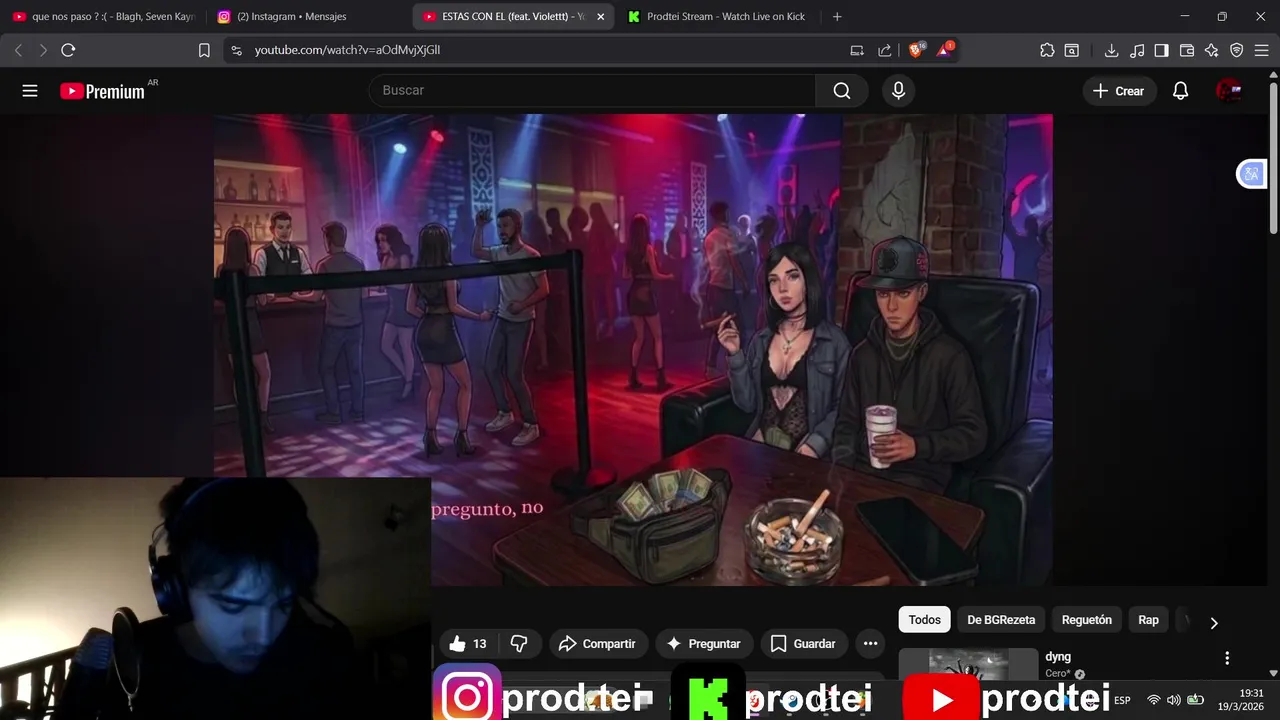The width and height of the screenshot is (1280, 720).
Task: Go forward with the browser forward arrow
Action: [43, 50]
